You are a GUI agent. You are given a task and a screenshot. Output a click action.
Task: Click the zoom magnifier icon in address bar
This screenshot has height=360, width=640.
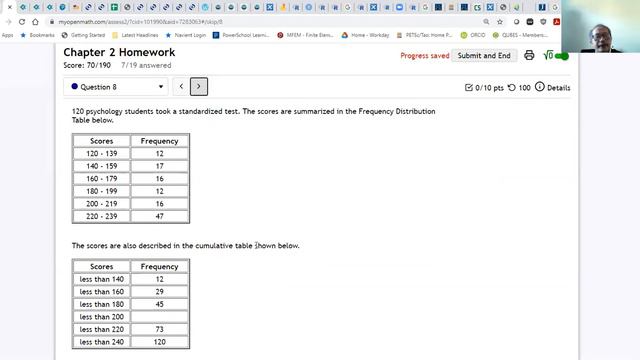(x=486, y=22)
